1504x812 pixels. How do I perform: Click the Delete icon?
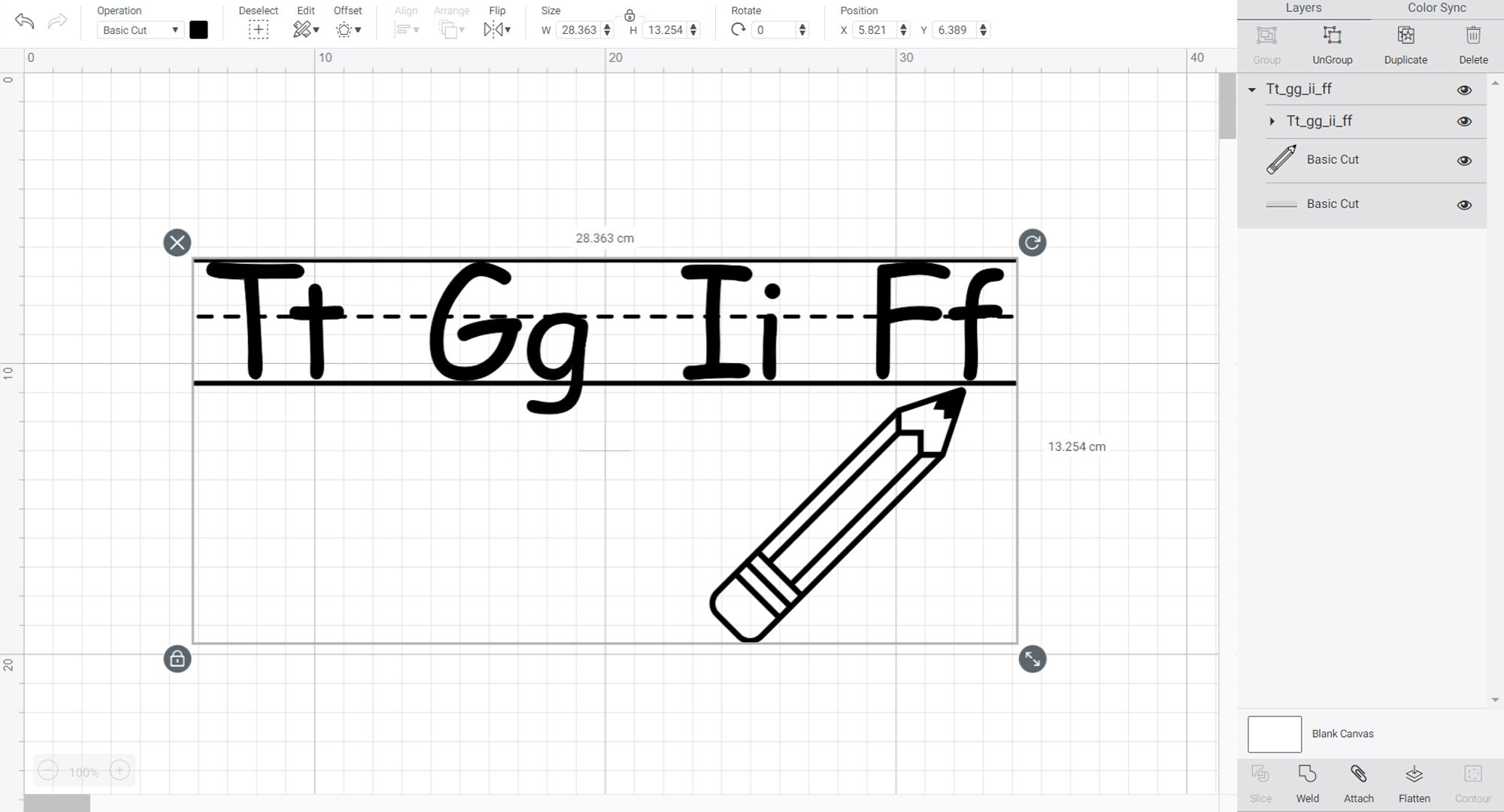1472,43
